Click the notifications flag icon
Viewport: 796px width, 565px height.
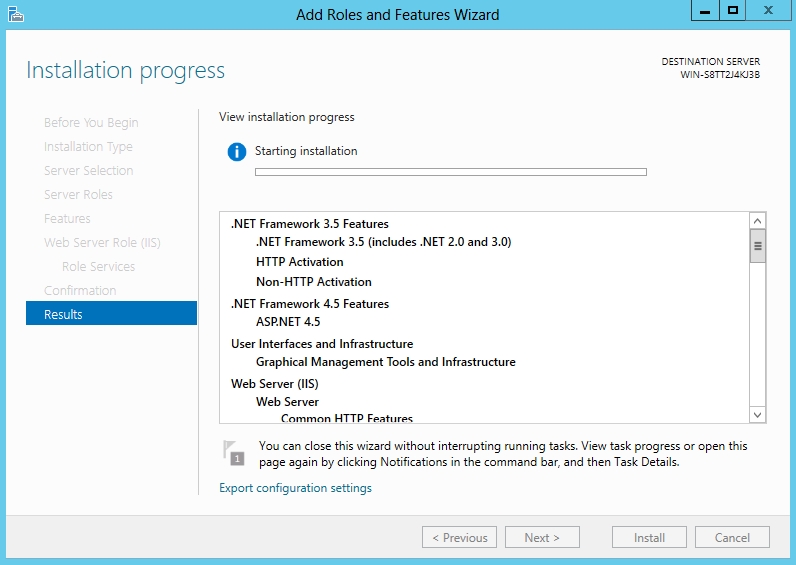tap(233, 452)
